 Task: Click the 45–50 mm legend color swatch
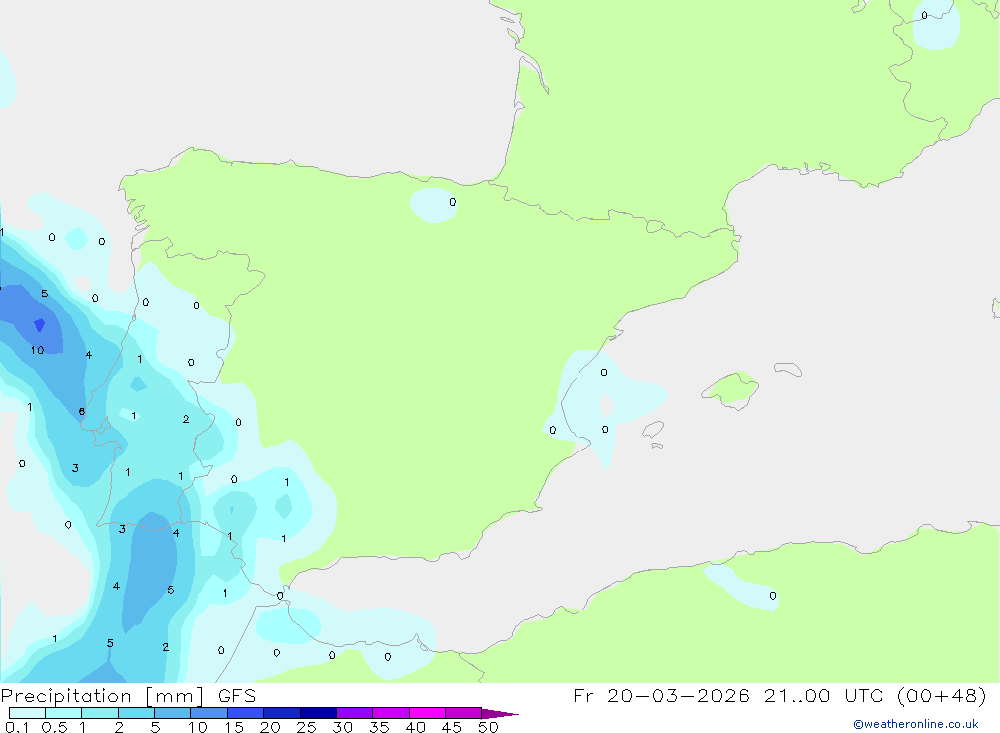click(464, 713)
